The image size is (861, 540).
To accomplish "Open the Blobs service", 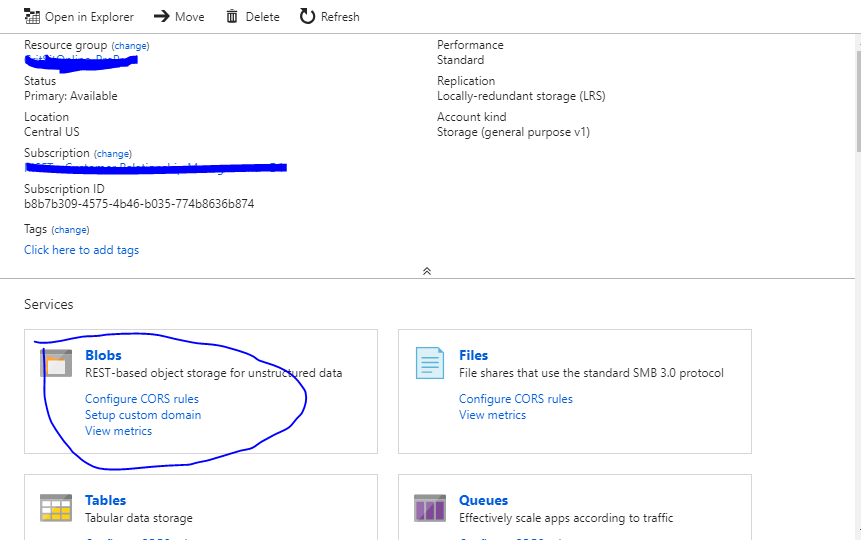I will [x=103, y=355].
